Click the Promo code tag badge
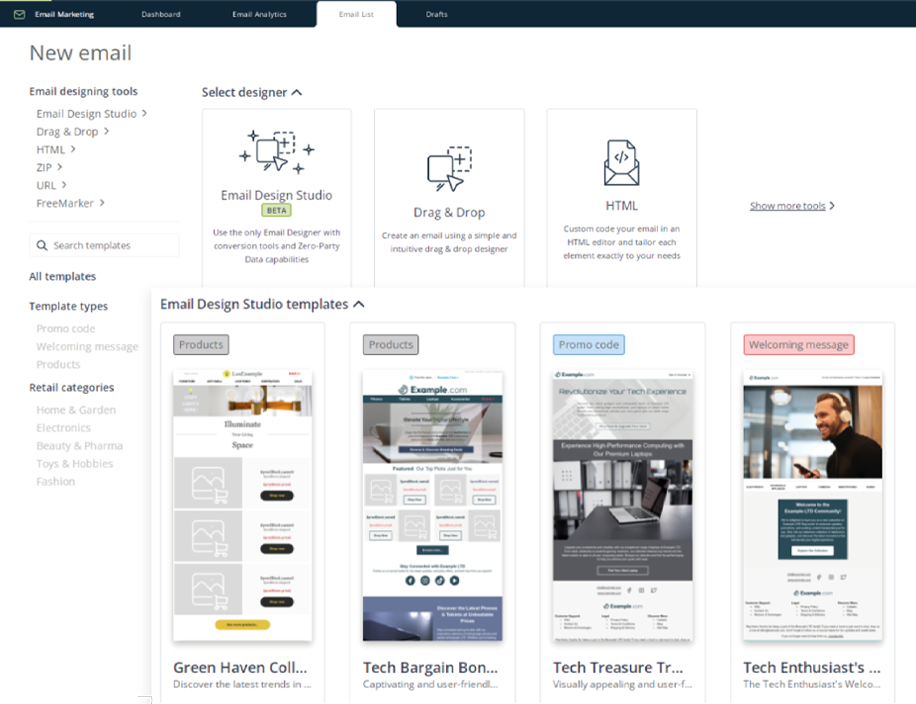Image resolution: width=916 pixels, height=704 pixels. [x=589, y=345]
